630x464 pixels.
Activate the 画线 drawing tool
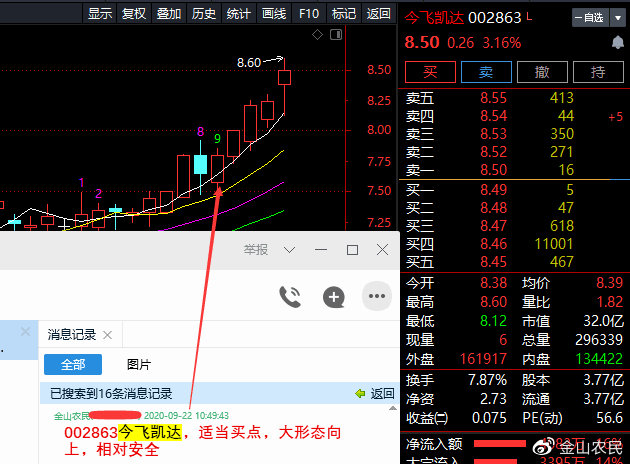274,13
